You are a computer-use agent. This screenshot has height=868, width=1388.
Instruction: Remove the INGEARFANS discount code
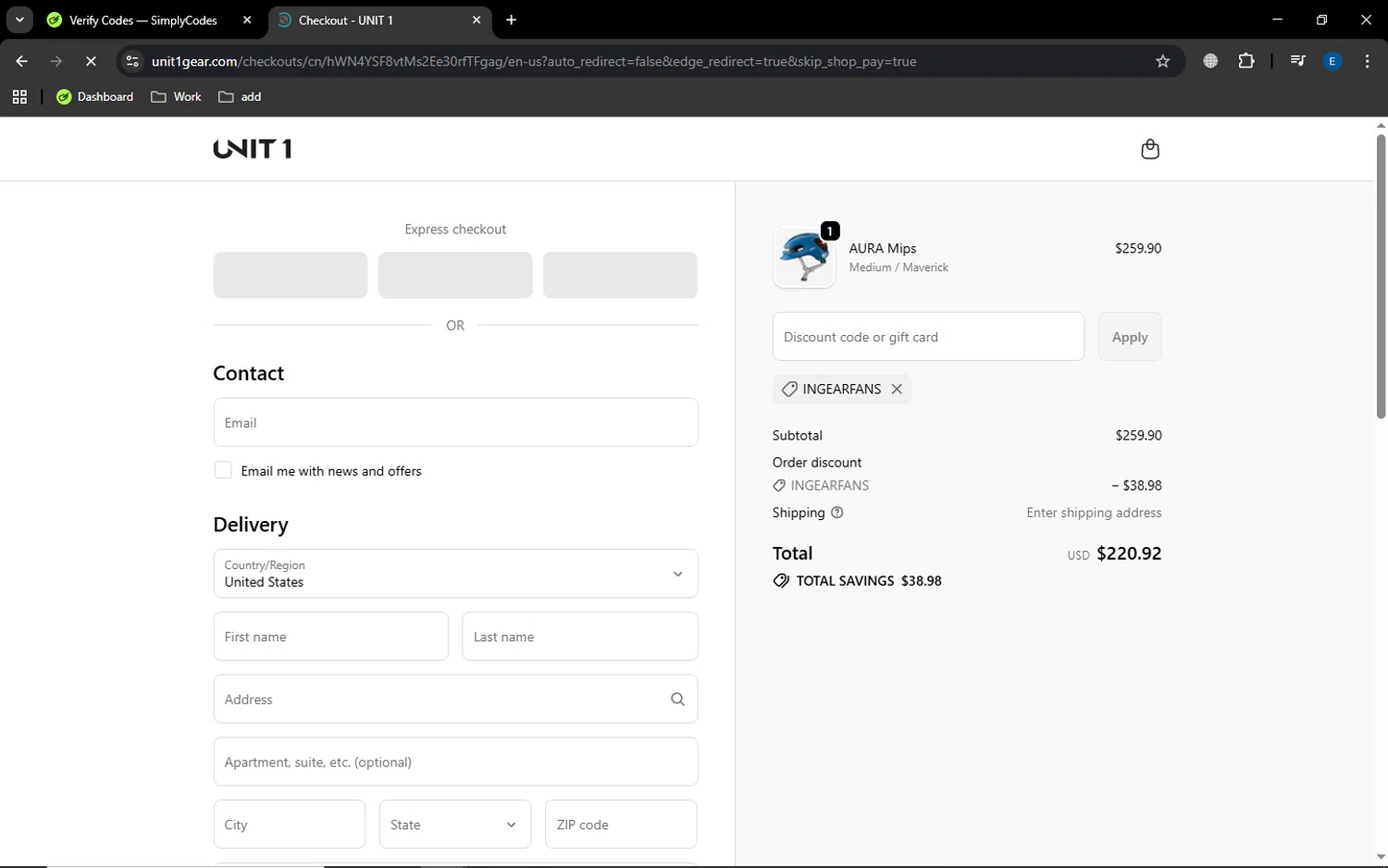(897, 389)
